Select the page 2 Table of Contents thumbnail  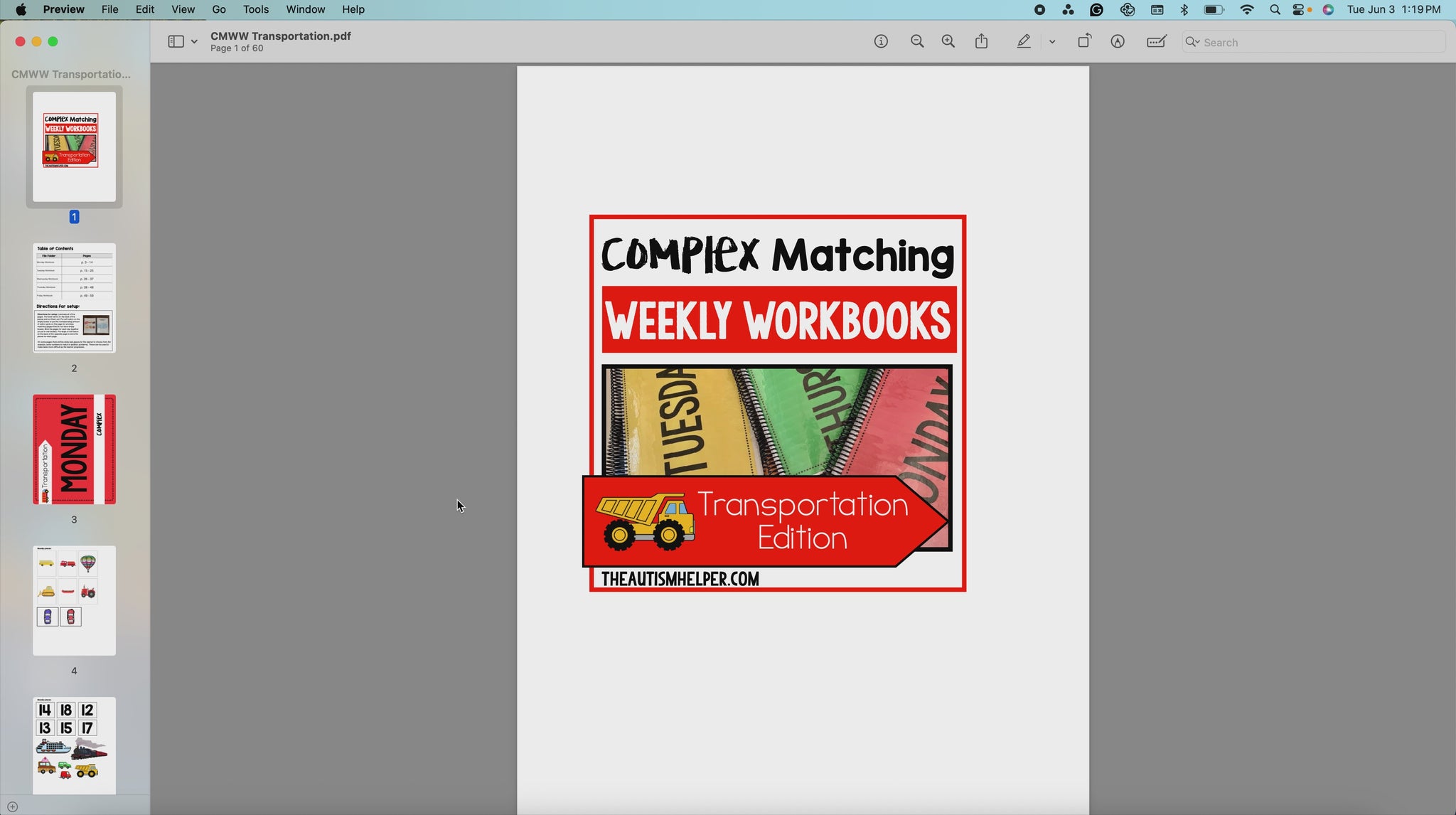(x=74, y=298)
